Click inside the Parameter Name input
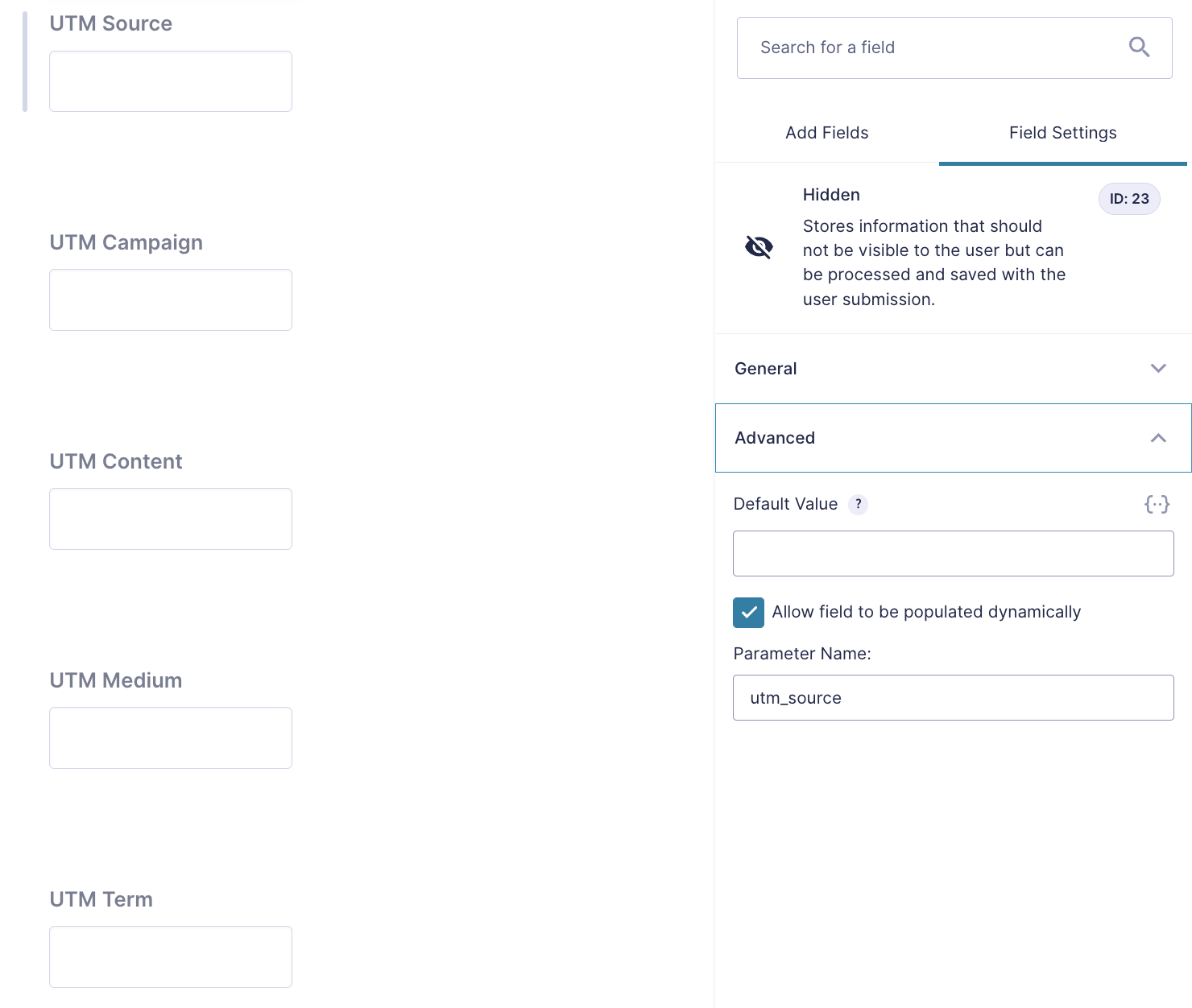The width and height of the screenshot is (1192, 1008). (953, 697)
